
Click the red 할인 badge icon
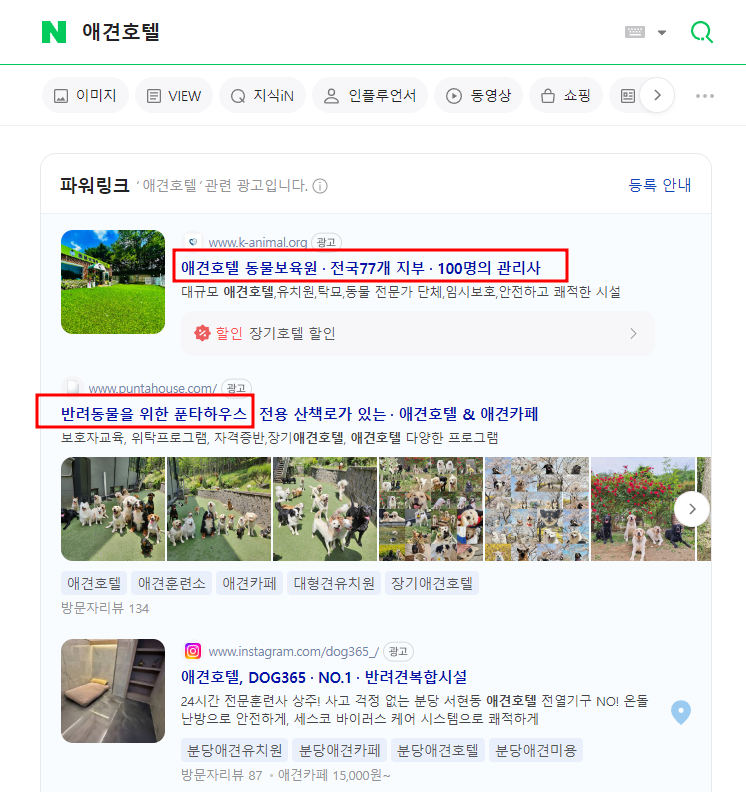pos(202,333)
